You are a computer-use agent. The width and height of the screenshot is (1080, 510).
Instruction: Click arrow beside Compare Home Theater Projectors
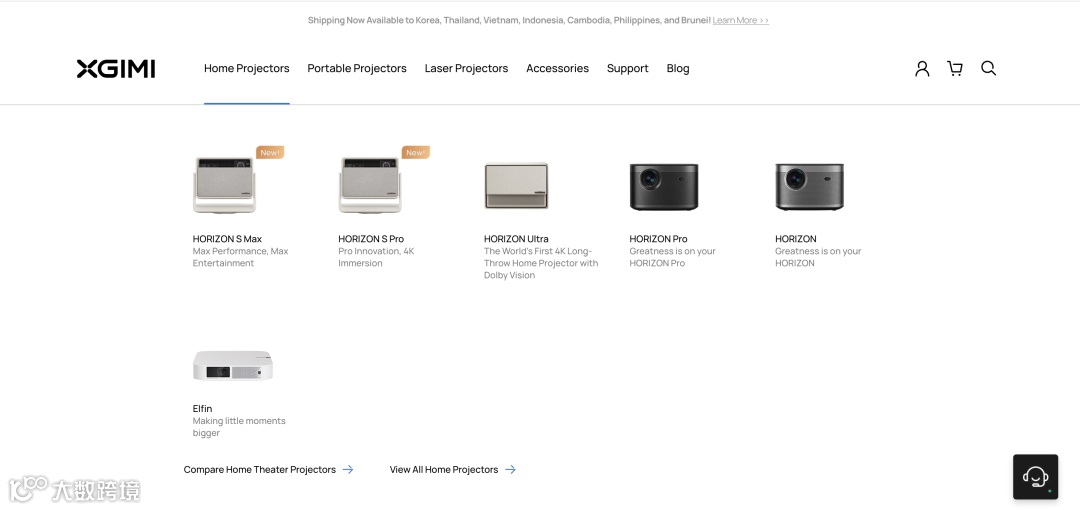pos(348,469)
